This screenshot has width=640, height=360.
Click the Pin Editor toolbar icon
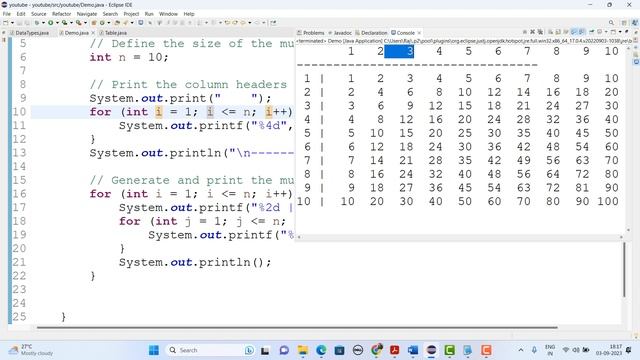(273, 22)
